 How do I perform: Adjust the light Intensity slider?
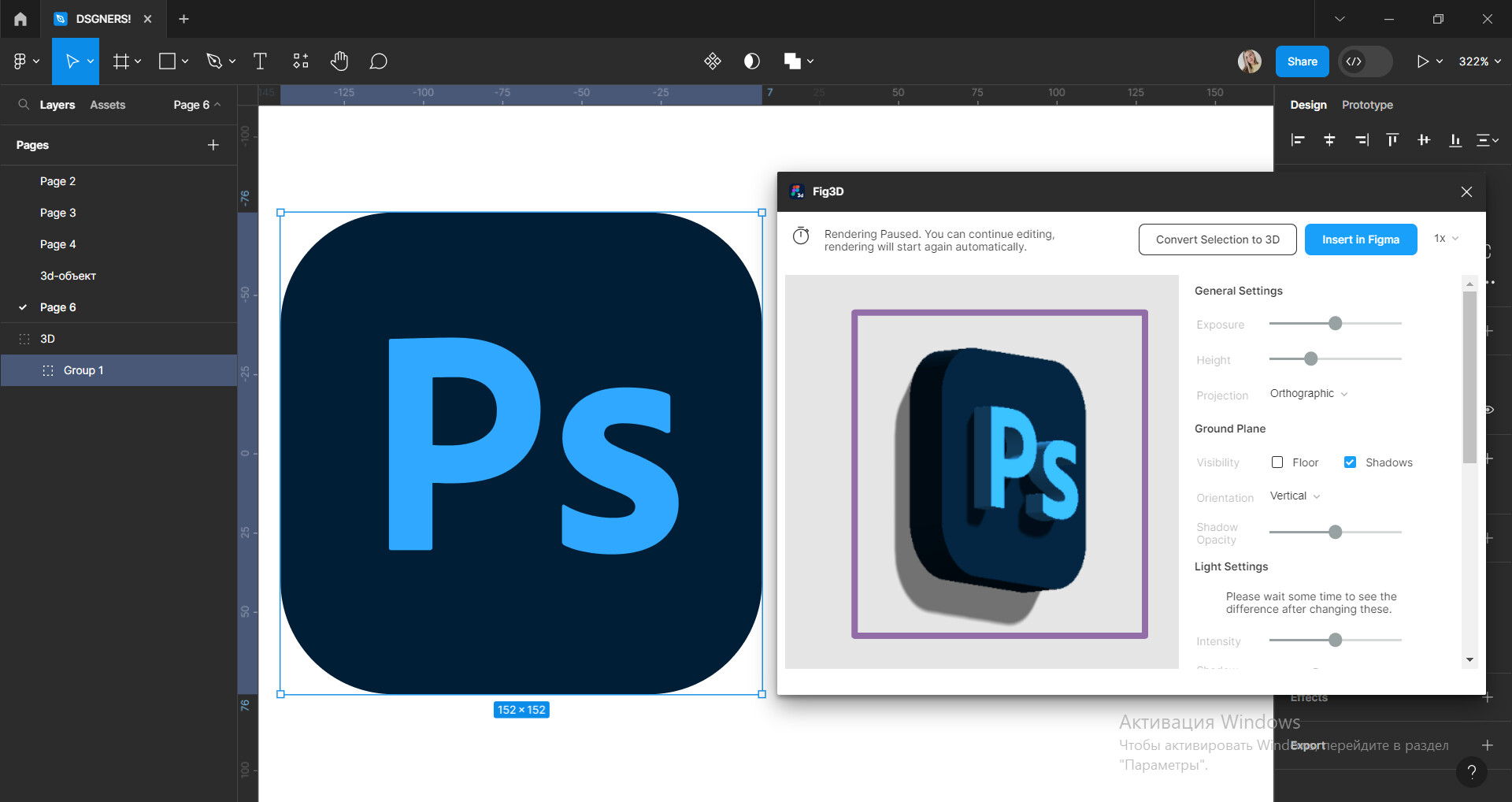coord(1335,640)
